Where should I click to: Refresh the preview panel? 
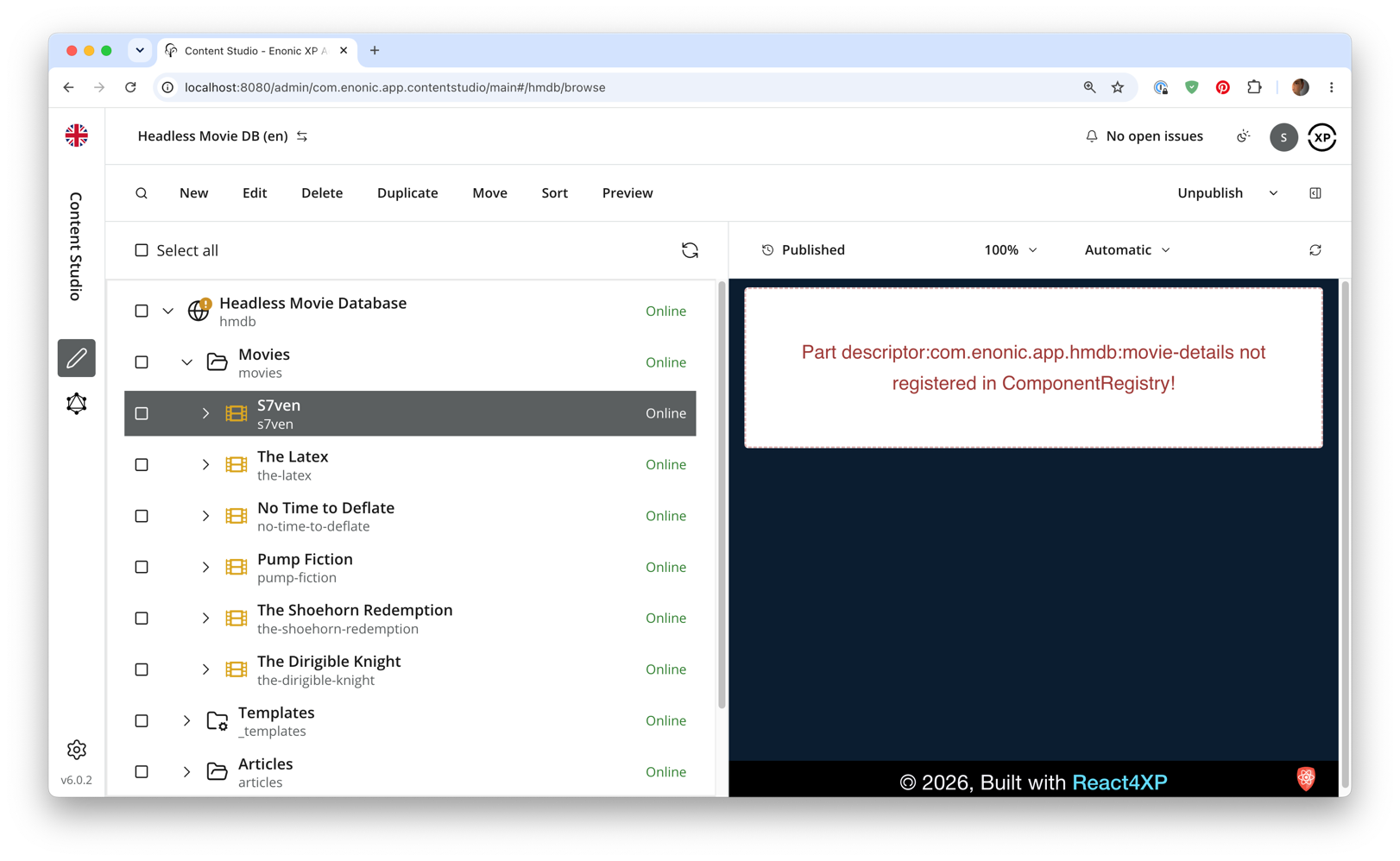pos(1315,250)
